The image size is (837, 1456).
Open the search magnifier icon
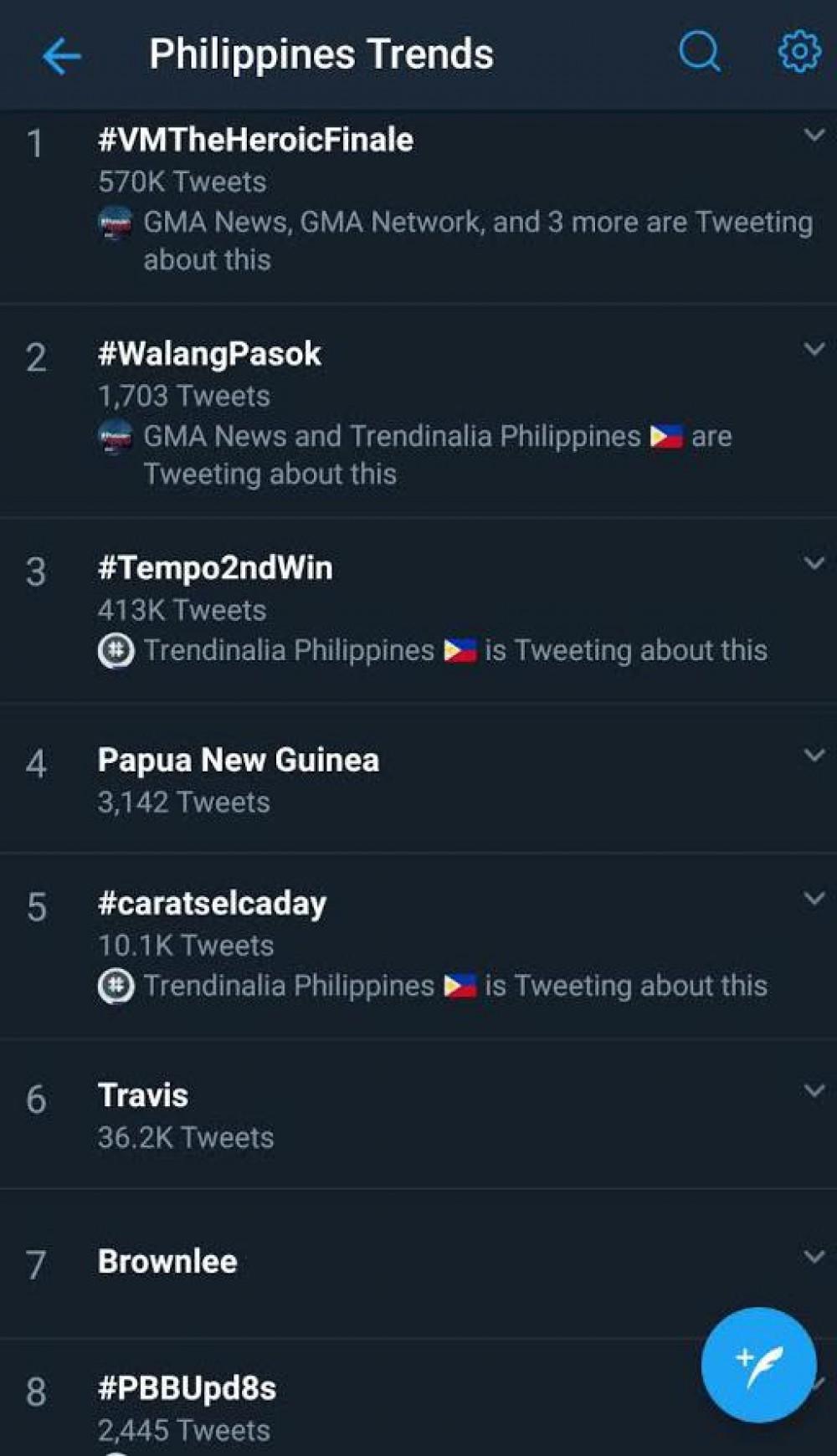pos(699,53)
